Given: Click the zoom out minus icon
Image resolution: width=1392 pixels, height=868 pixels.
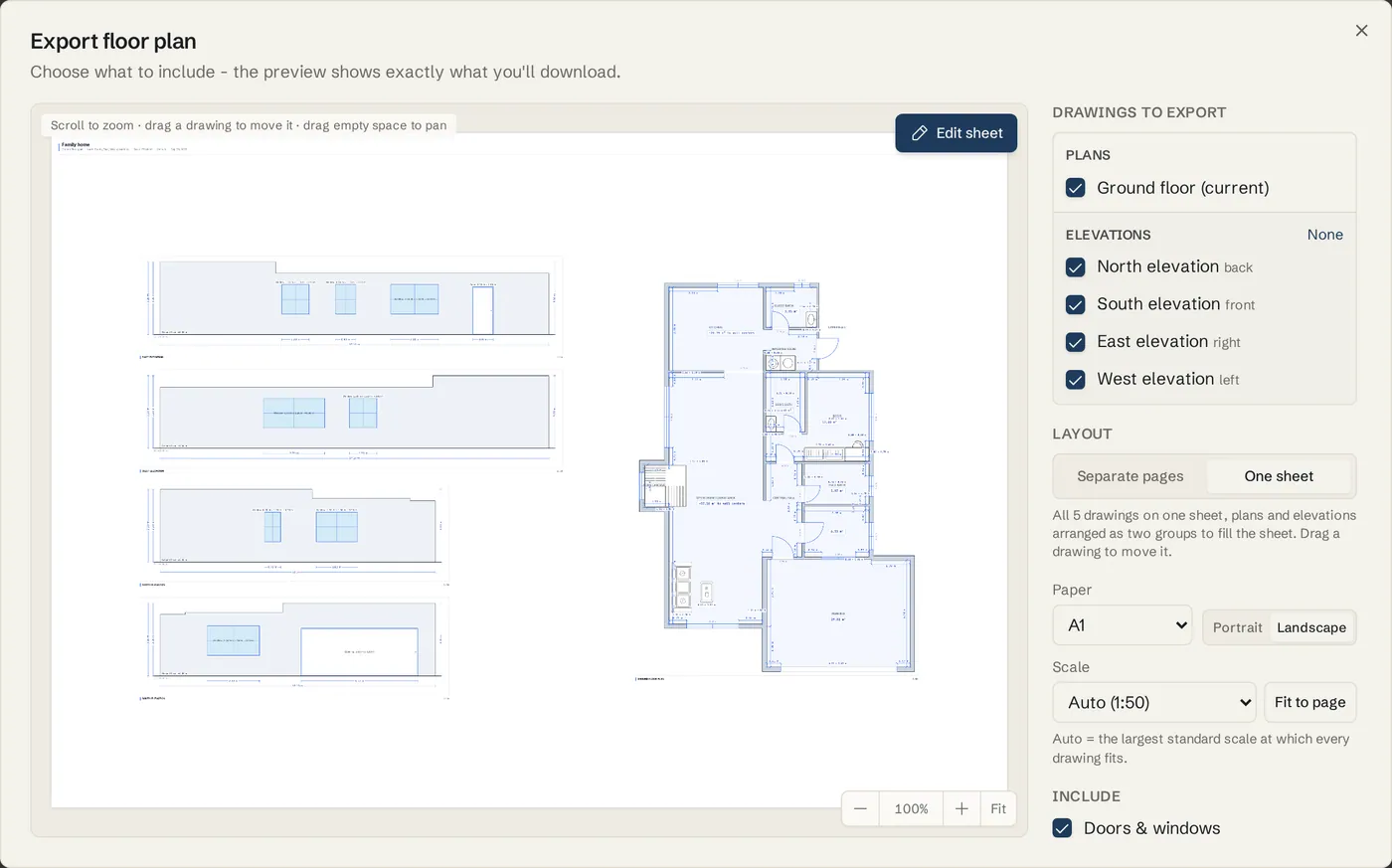Looking at the screenshot, I should pyautogui.click(x=860, y=809).
